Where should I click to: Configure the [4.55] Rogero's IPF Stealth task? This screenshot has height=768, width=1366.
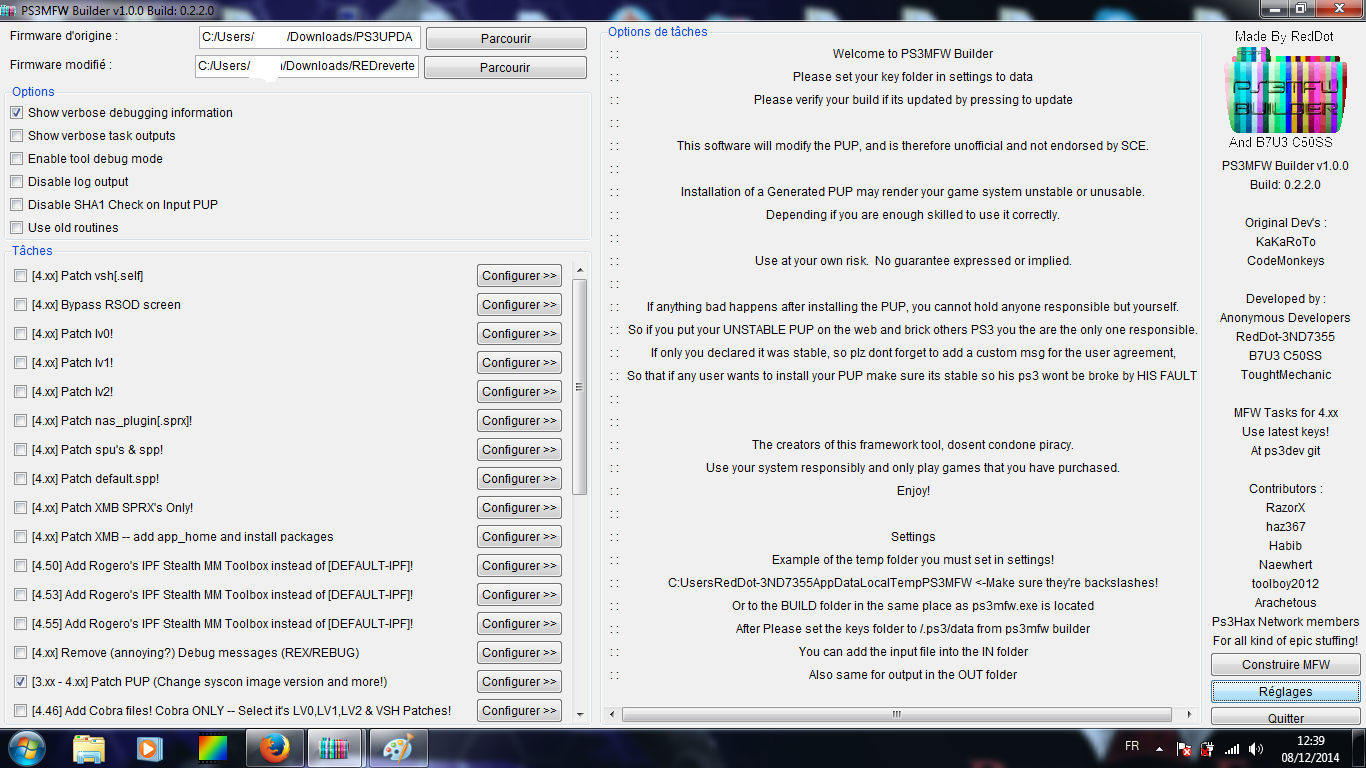(x=519, y=624)
